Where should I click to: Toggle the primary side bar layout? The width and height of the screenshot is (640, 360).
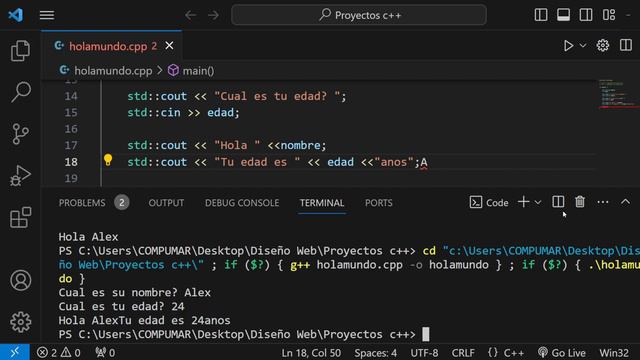[x=541, y=15]
